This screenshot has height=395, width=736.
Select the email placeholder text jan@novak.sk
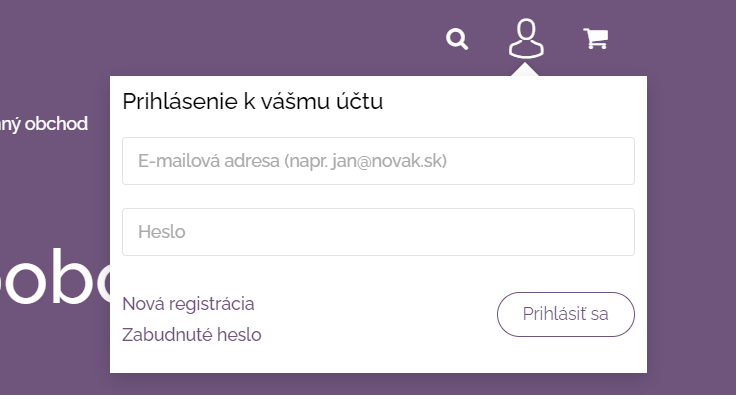click(389, 161)
